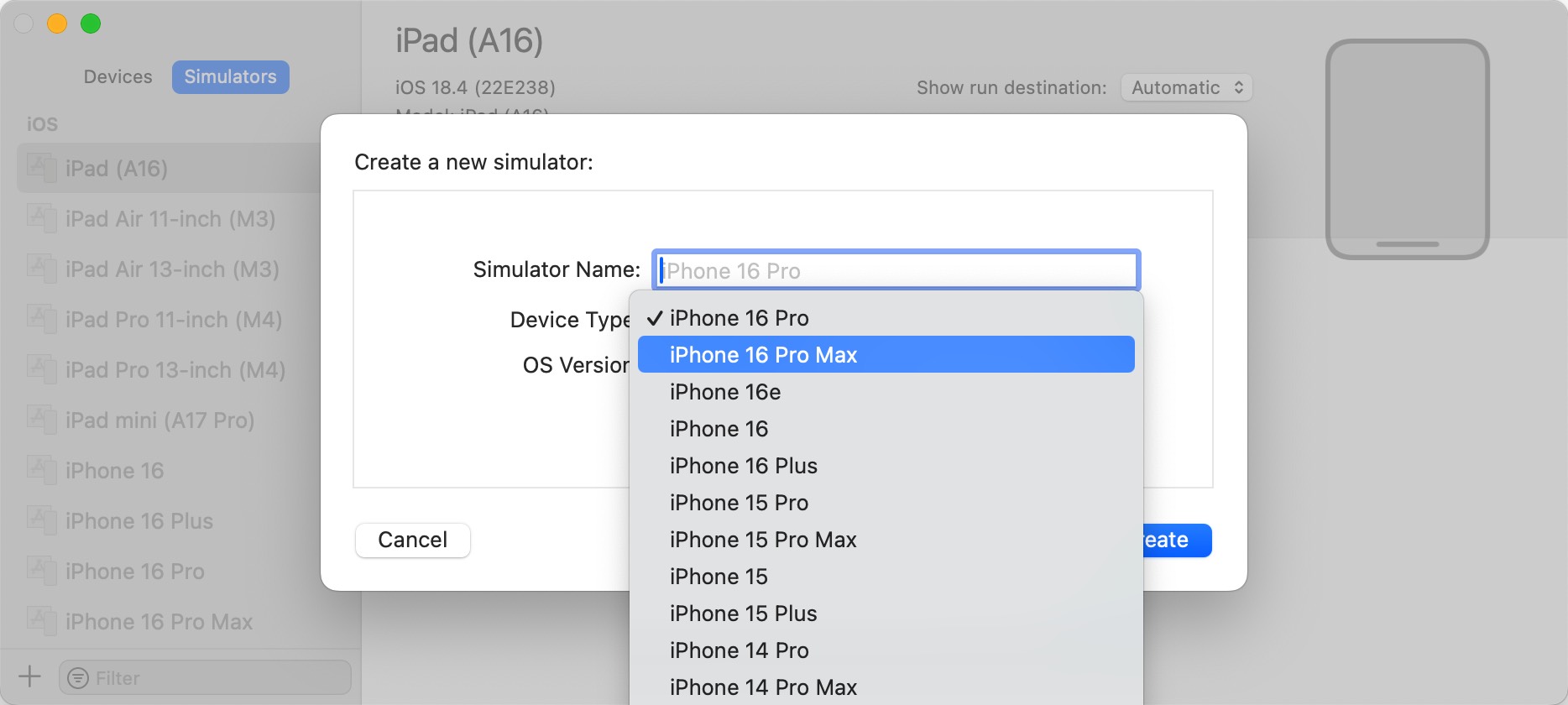Viewport: 1568px width, 705px height.
Task: Select iPhone 16 device type option
Action: click(886, 429)
